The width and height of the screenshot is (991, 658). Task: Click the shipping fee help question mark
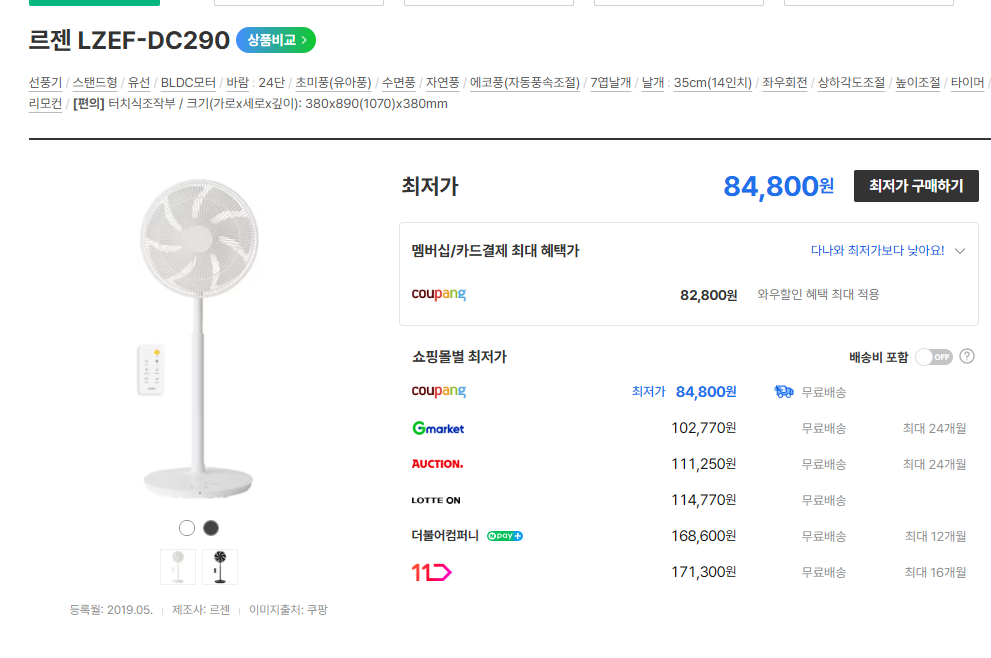tap(967, 357)
